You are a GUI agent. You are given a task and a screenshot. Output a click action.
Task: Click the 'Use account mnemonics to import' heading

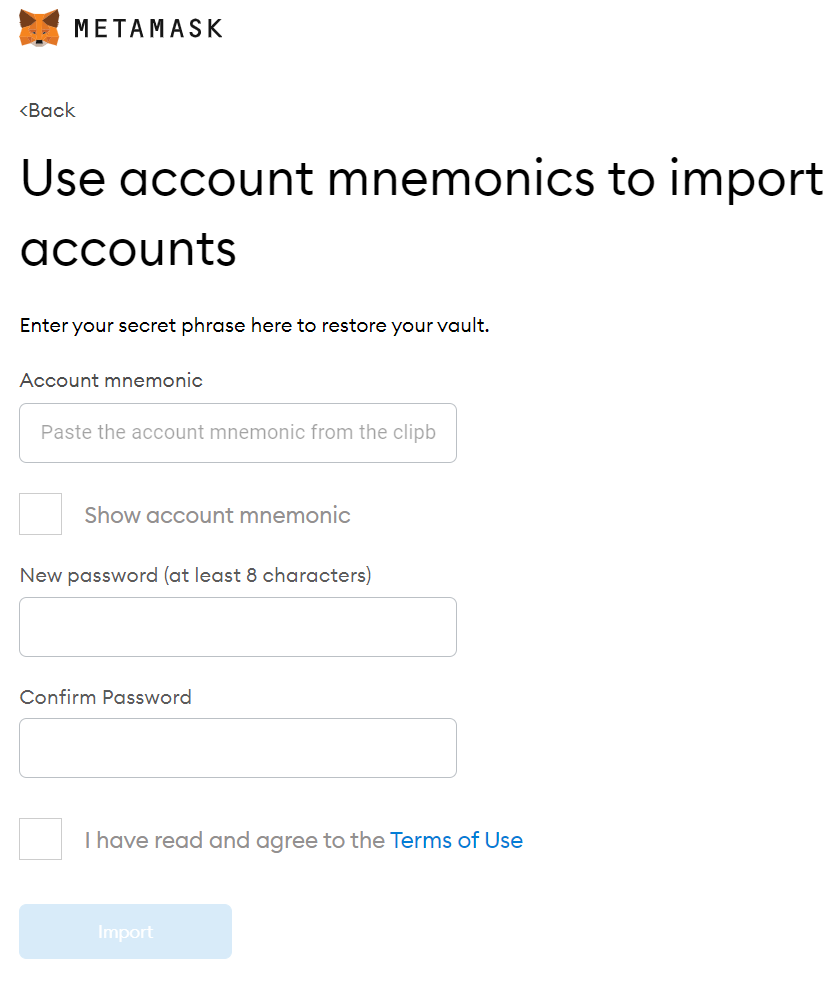(x=421, y=179)
